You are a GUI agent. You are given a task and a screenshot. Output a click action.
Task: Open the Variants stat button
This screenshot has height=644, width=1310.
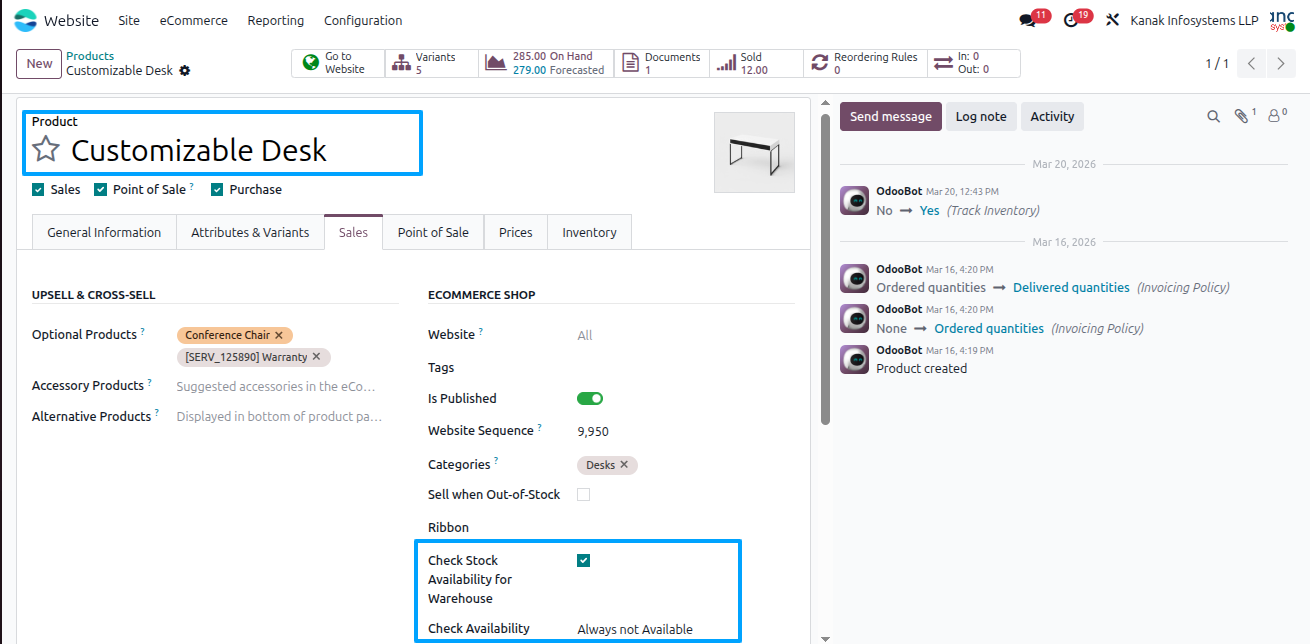tap(431, 64)
